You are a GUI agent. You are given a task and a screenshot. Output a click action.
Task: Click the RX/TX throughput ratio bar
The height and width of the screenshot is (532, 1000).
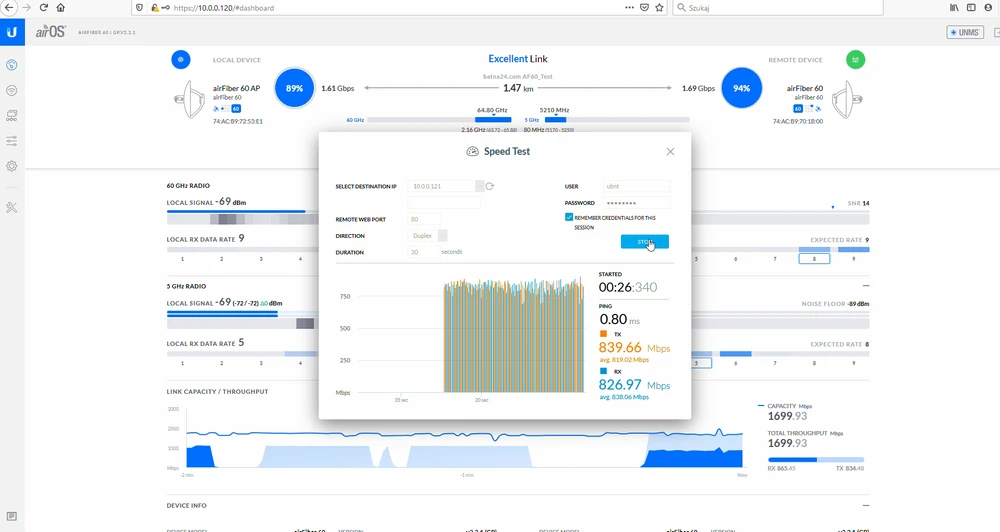(x=816, y=459)
